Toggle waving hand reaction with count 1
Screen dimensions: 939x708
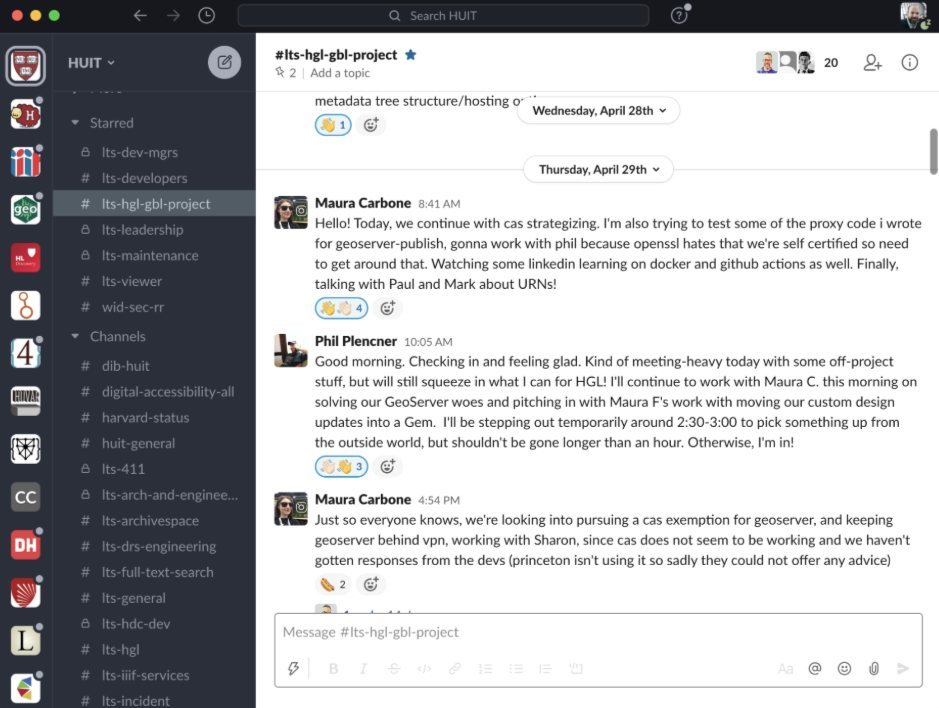[333, 125]
